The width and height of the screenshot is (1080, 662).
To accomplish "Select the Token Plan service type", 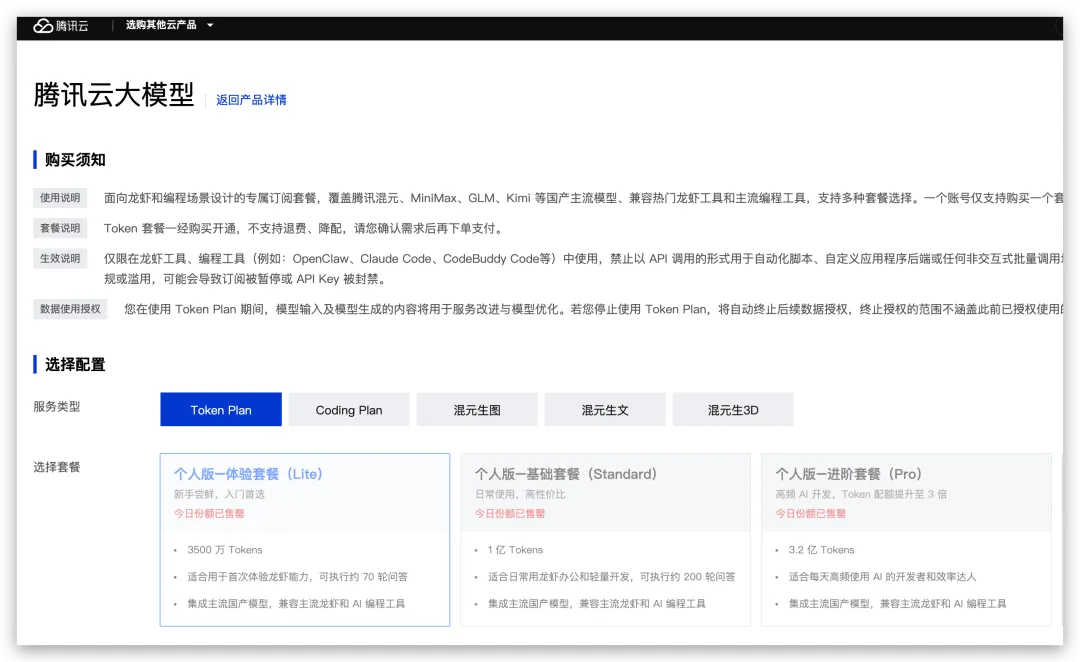I will pyautogui.click(x=221, y=410).
